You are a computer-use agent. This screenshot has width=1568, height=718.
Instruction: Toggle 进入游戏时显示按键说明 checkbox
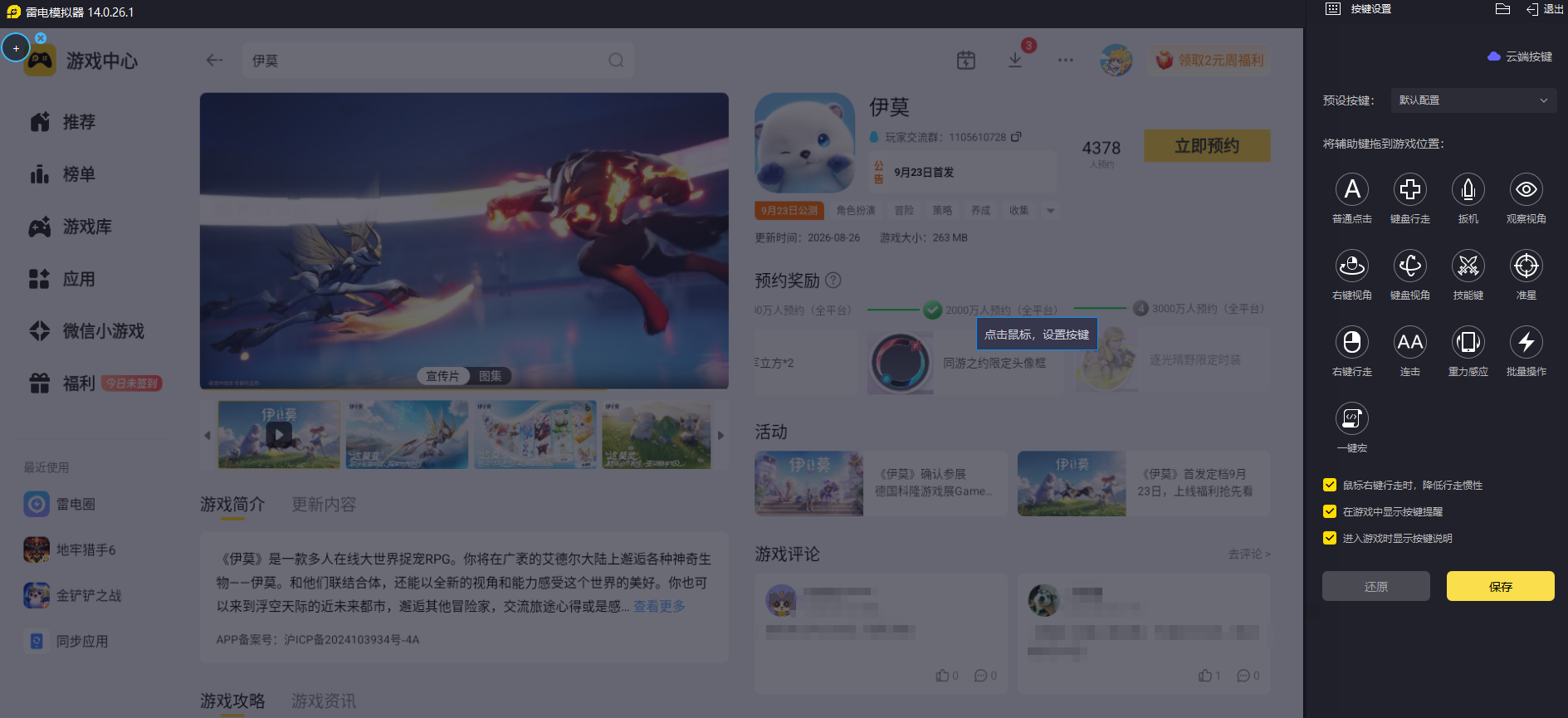pyautogui.click(x=1330, y=538)
